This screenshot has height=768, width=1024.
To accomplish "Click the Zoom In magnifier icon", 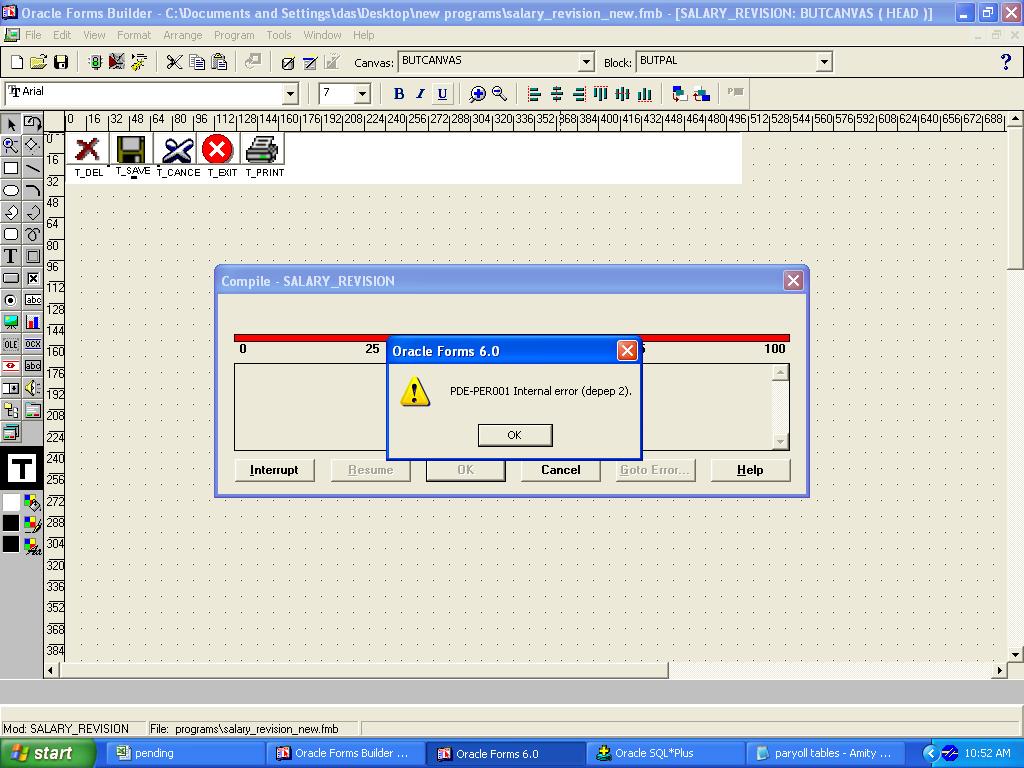I will [x=477, y=94].
